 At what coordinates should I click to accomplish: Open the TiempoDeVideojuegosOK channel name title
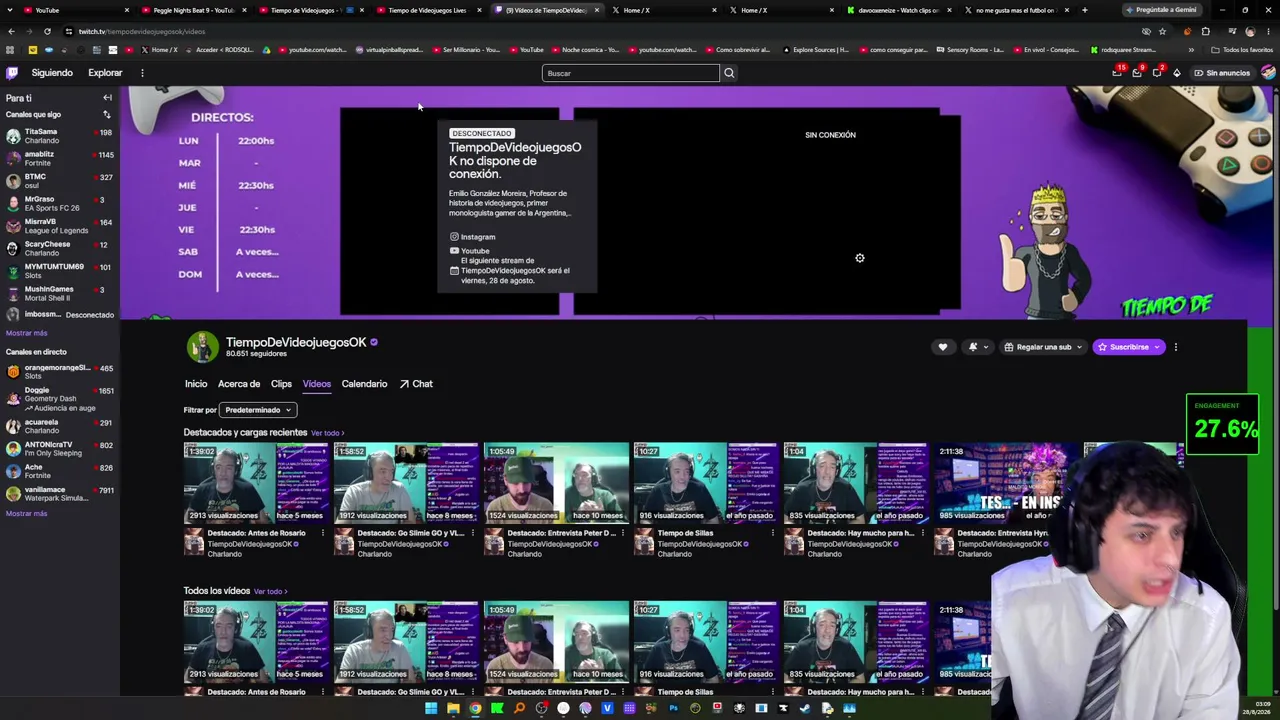[296, 342]
